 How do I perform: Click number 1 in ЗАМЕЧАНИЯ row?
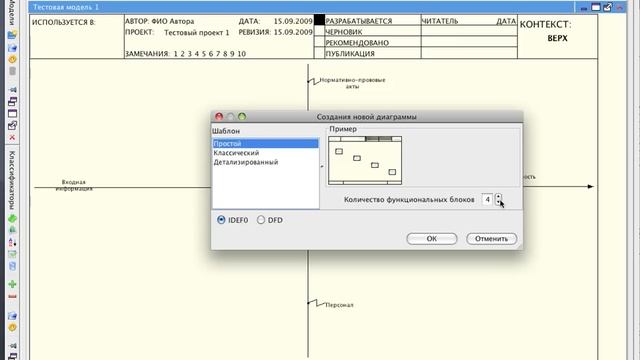tap(176, 53)
